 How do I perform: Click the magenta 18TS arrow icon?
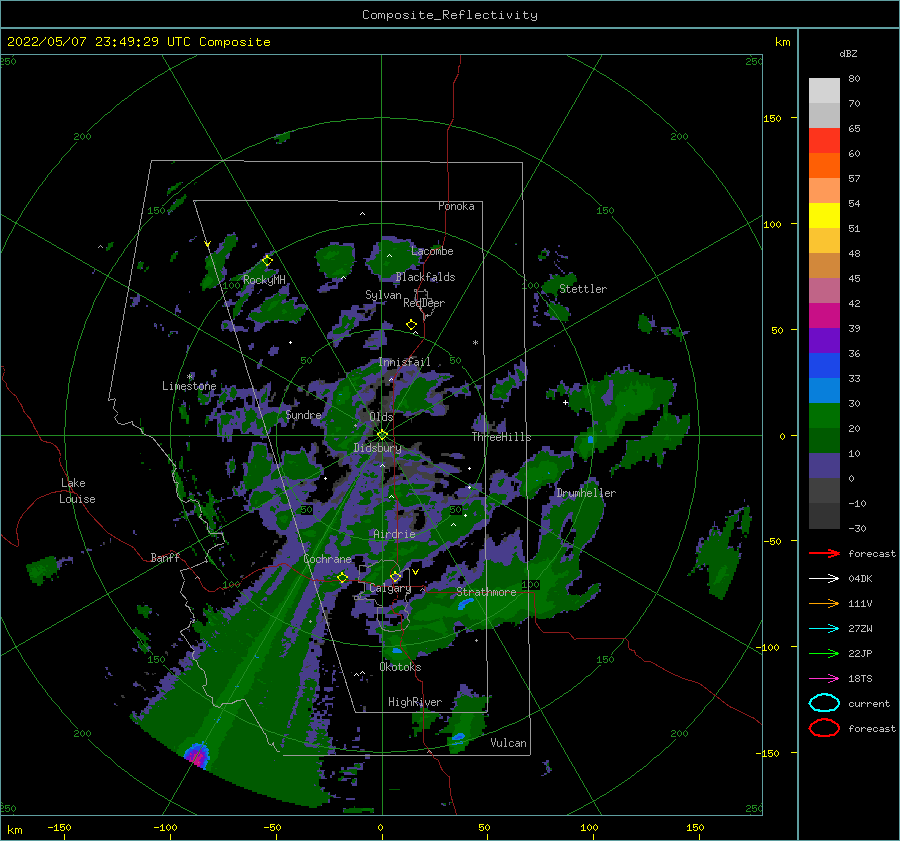[x=824, y=679]
